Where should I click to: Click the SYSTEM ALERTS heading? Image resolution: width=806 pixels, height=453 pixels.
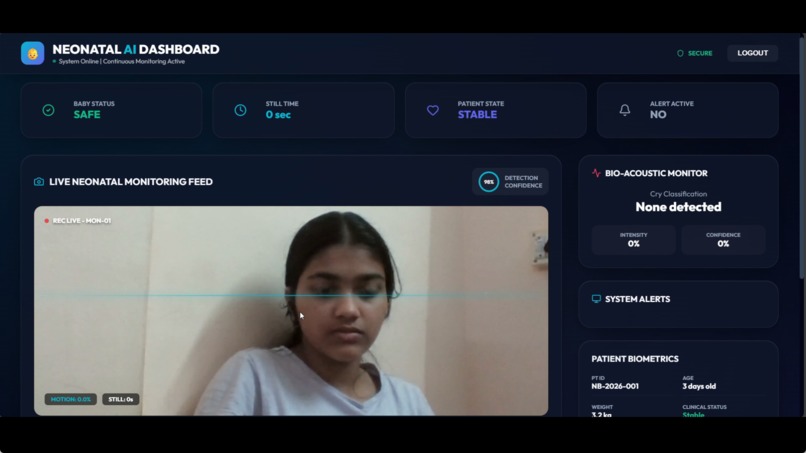click(x=637, y=299)
